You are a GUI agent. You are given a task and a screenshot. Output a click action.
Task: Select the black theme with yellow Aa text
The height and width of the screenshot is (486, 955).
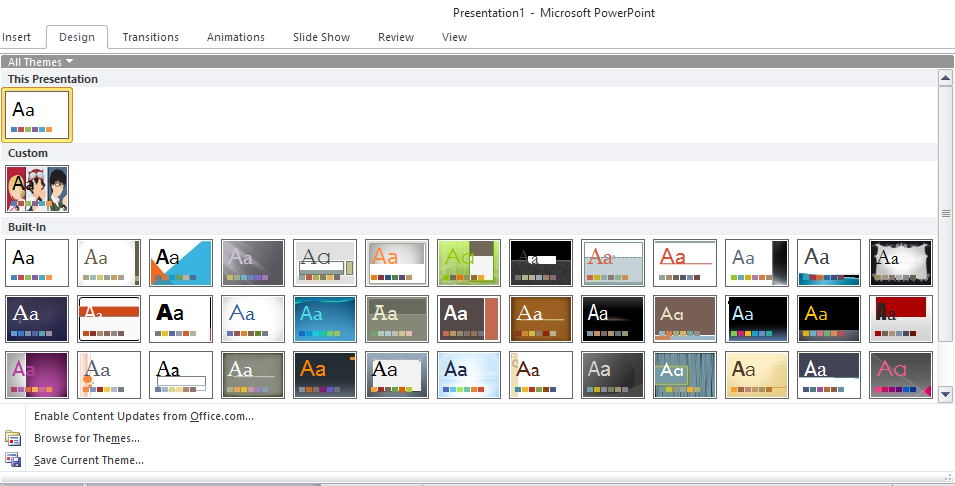[x=829, y=319]
